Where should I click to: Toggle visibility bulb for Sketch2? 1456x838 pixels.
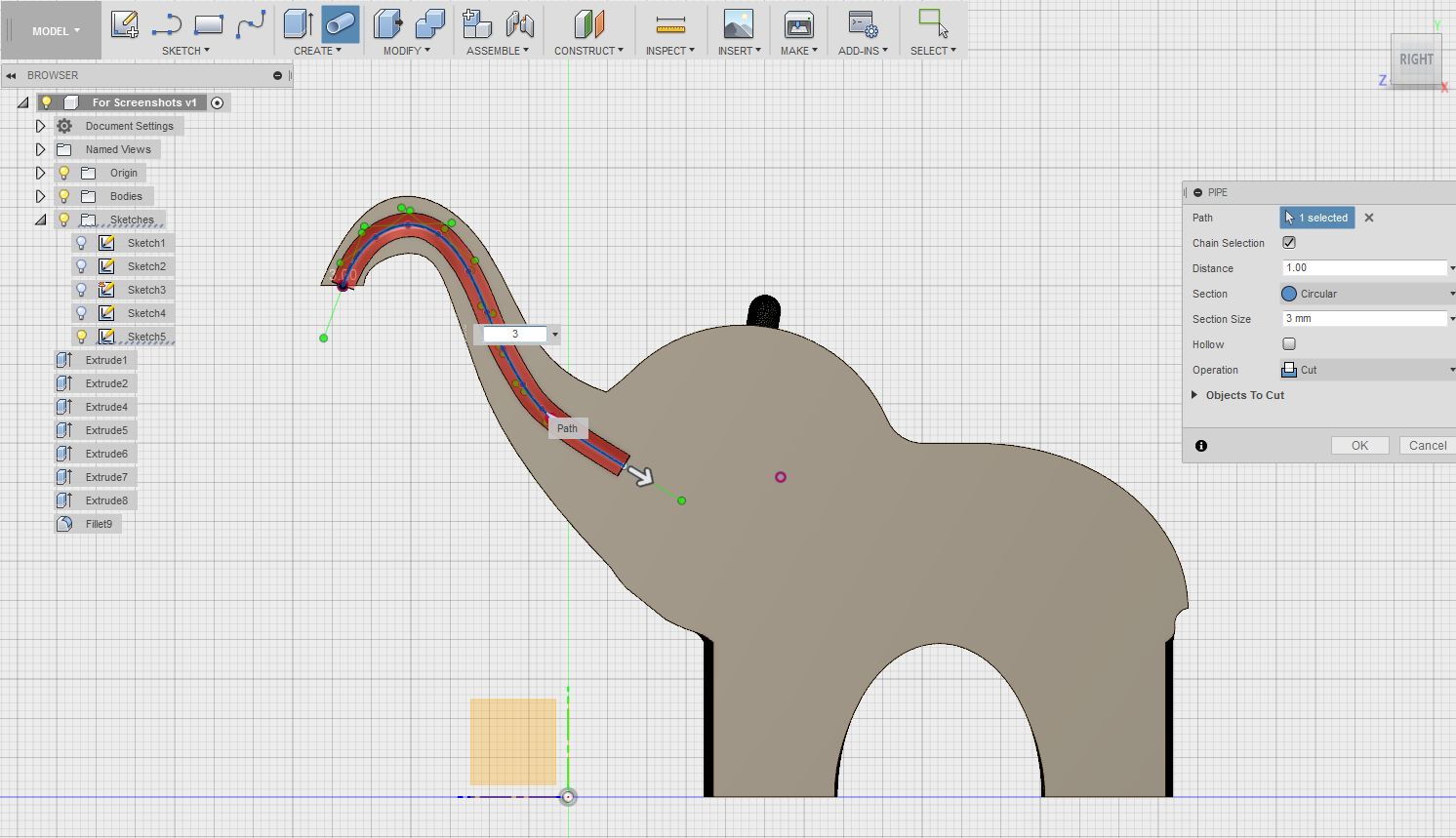tap(82, 266)
